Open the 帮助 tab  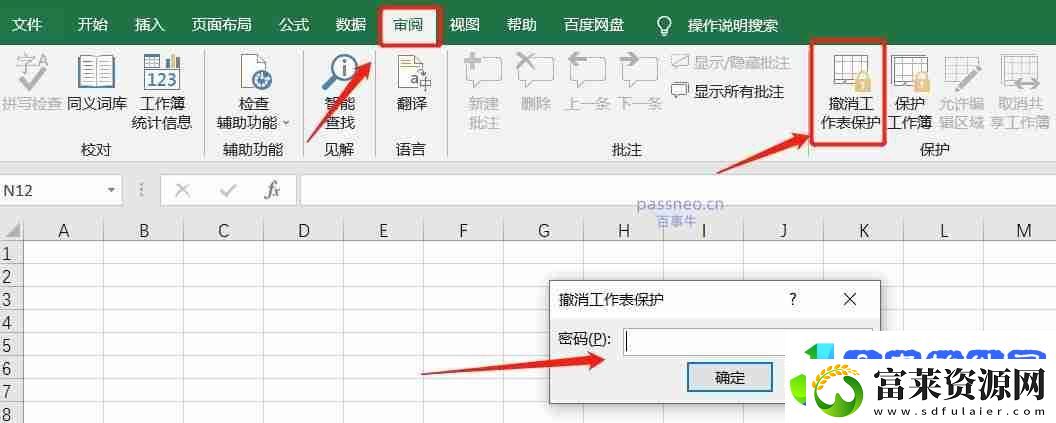(x=522, y=25)
